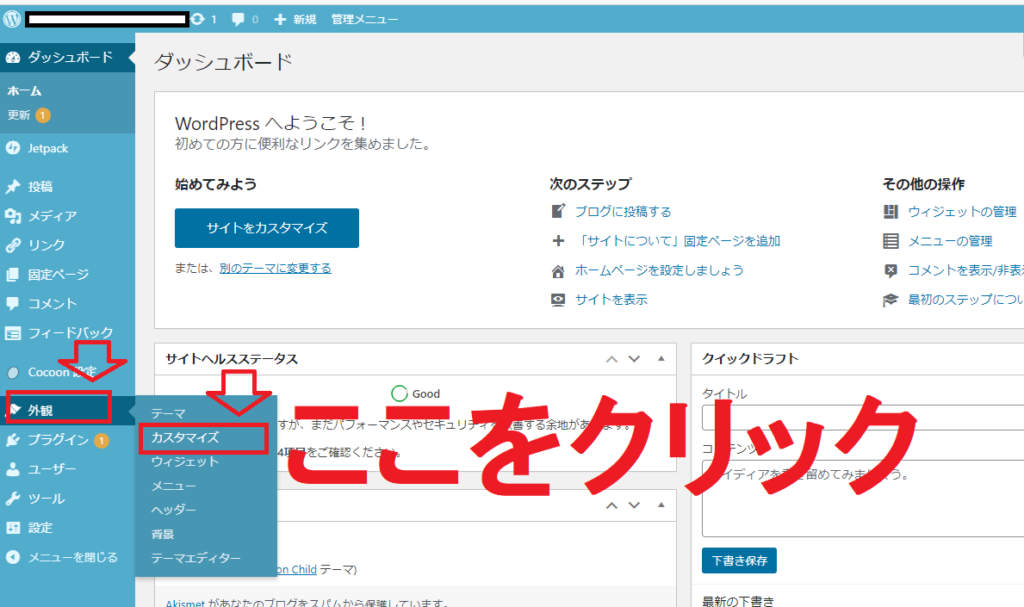Click the 下書き保存 button
The image size is (1024, 607).
pyautogui.click(x=739, y=561)
